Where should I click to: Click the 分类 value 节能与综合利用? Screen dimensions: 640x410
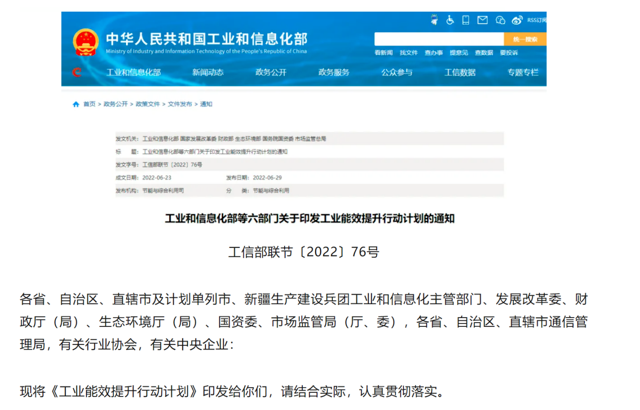point(271,191)
